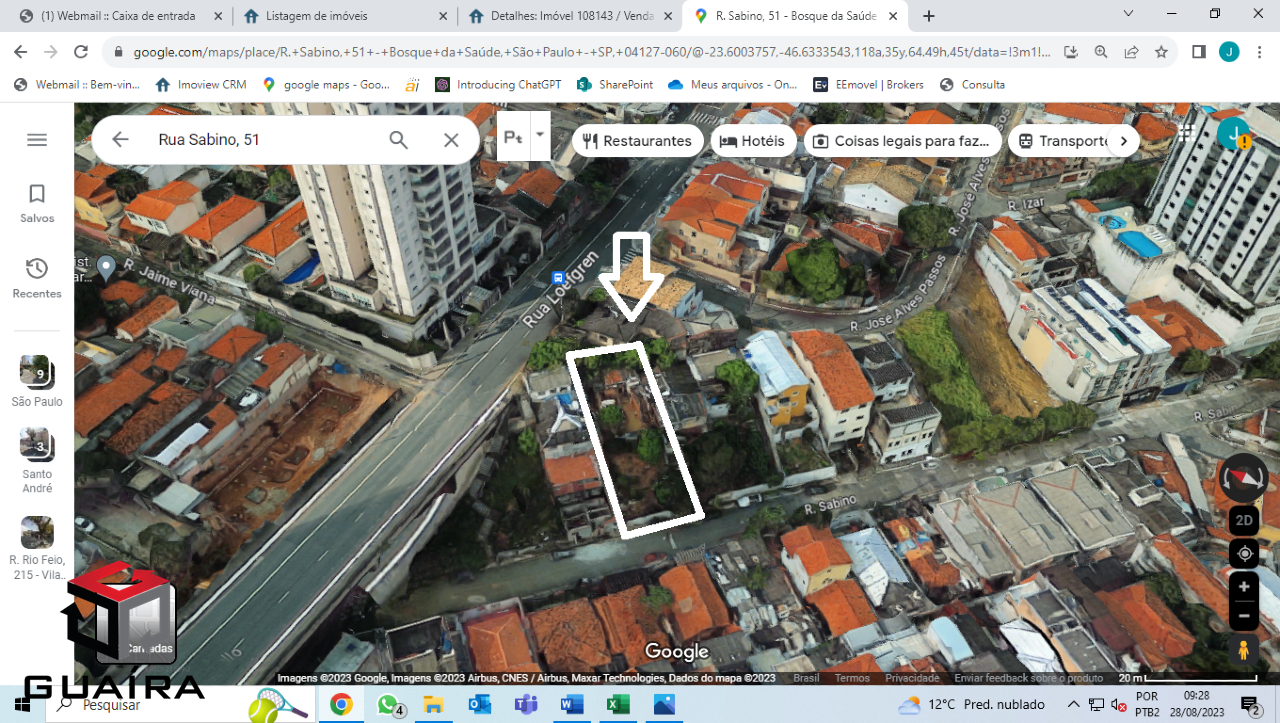Click the Hotéis filter chip

coord(753,141)
